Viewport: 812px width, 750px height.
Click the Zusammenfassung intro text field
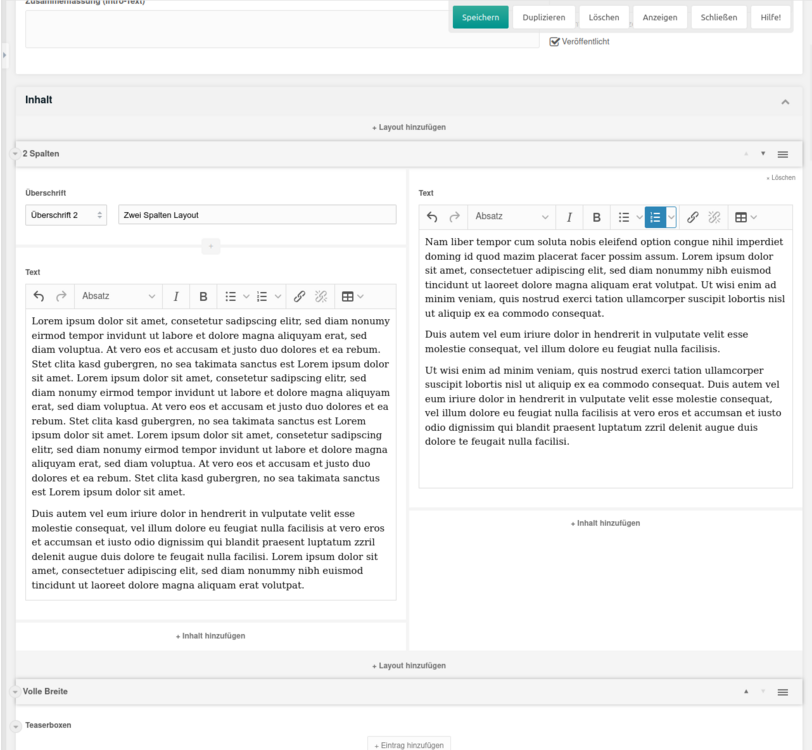282,28
